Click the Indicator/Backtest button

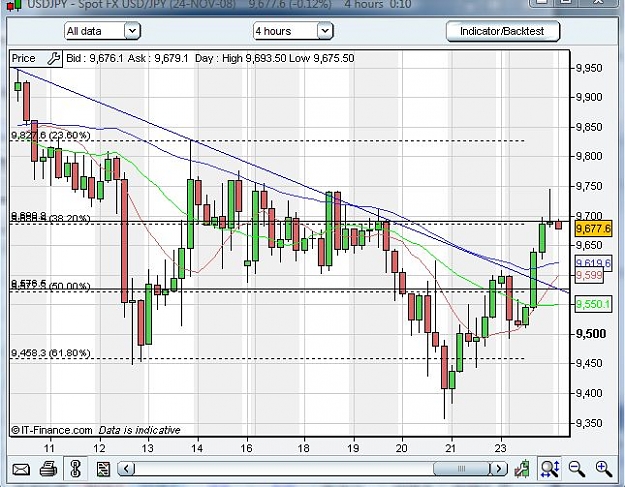pyautogui.click(x=502, y=31)
